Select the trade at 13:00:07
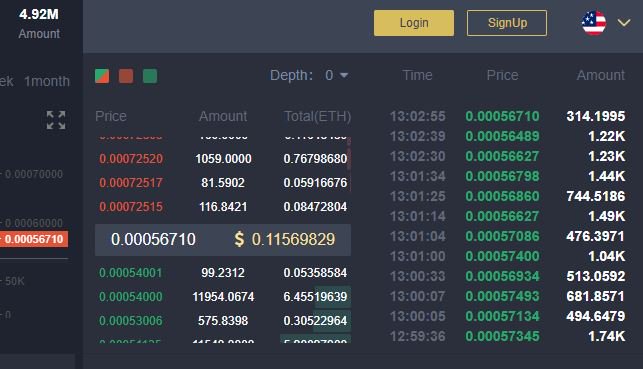This screenshot has height=369, width=643. 507,296
